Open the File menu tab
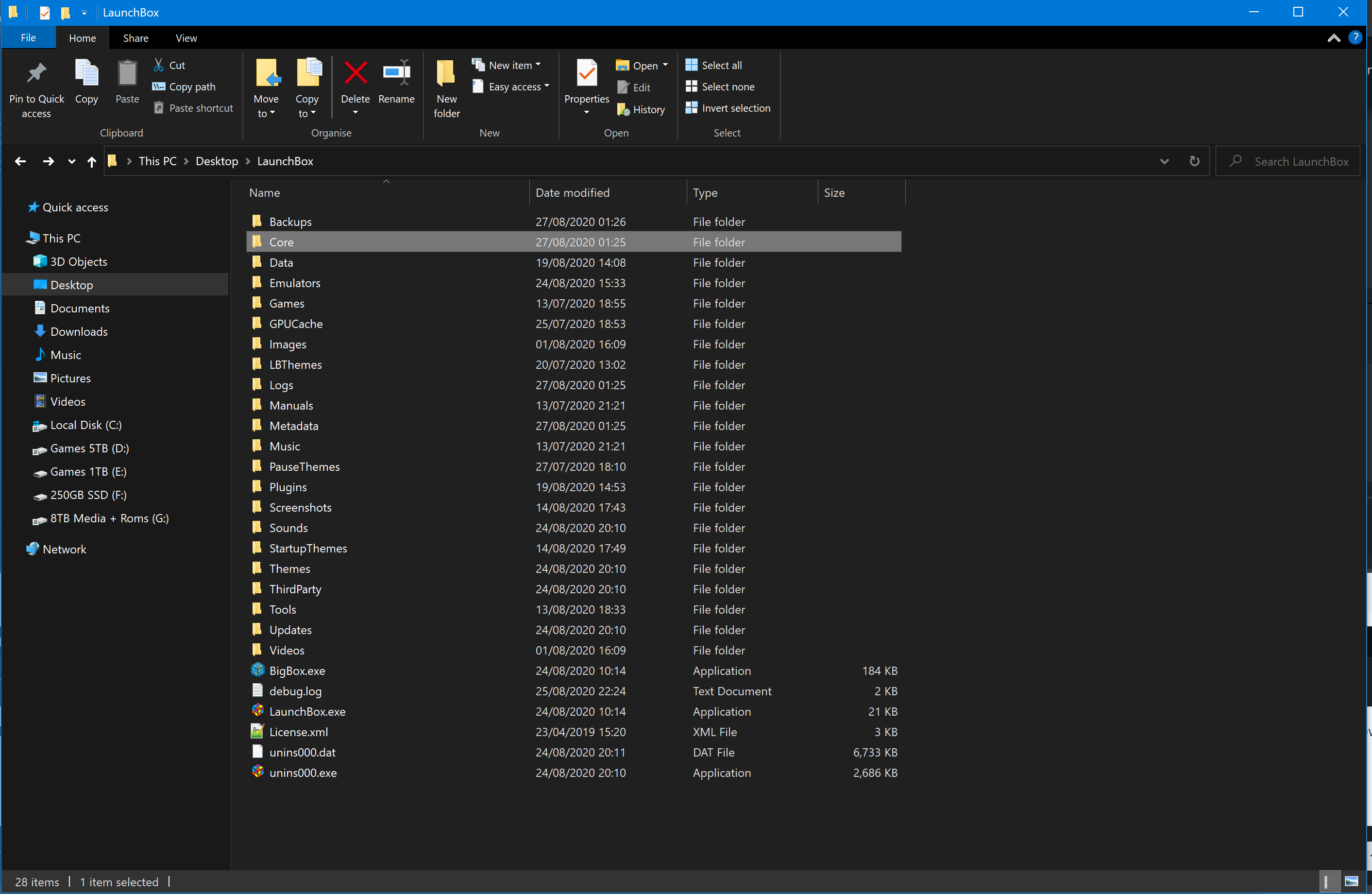 click(x=28, y=37)
